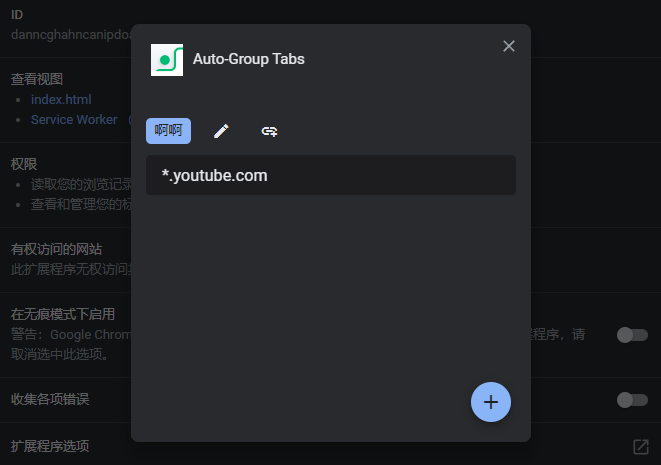Click the ID label text
661x465 pixels.
[17, 15]
